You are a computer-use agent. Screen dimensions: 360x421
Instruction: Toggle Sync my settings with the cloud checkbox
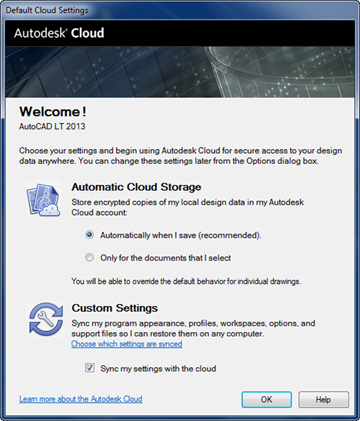(x=89, y=368)
